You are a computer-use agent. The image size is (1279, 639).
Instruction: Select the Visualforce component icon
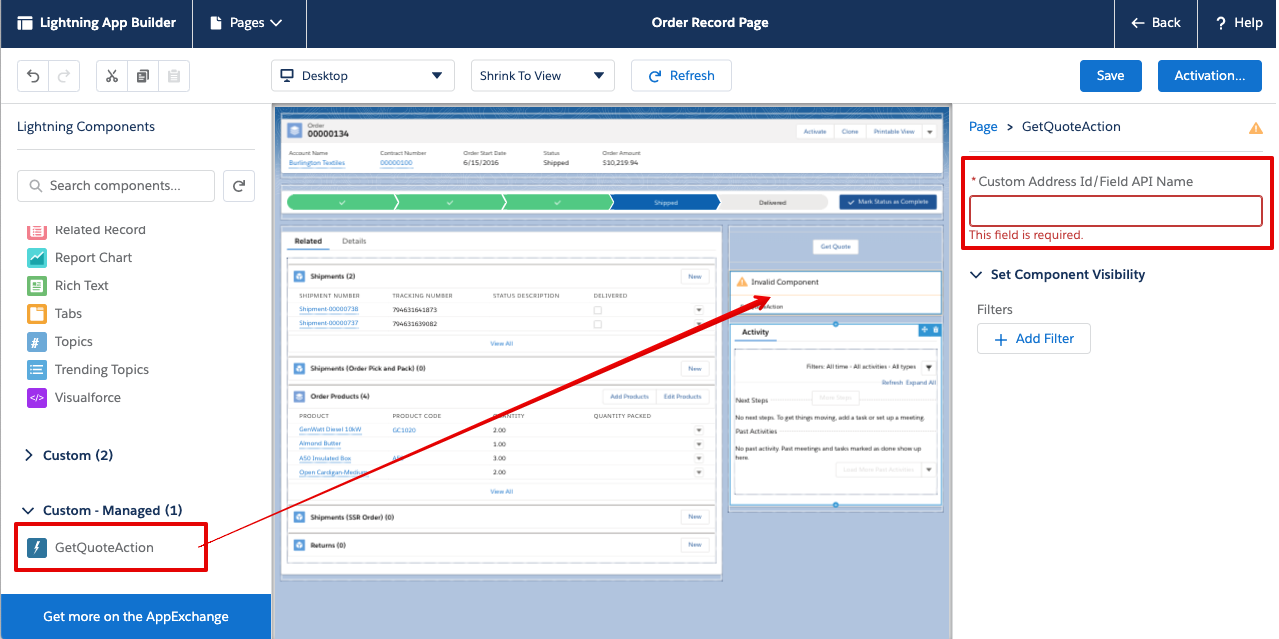37,398
